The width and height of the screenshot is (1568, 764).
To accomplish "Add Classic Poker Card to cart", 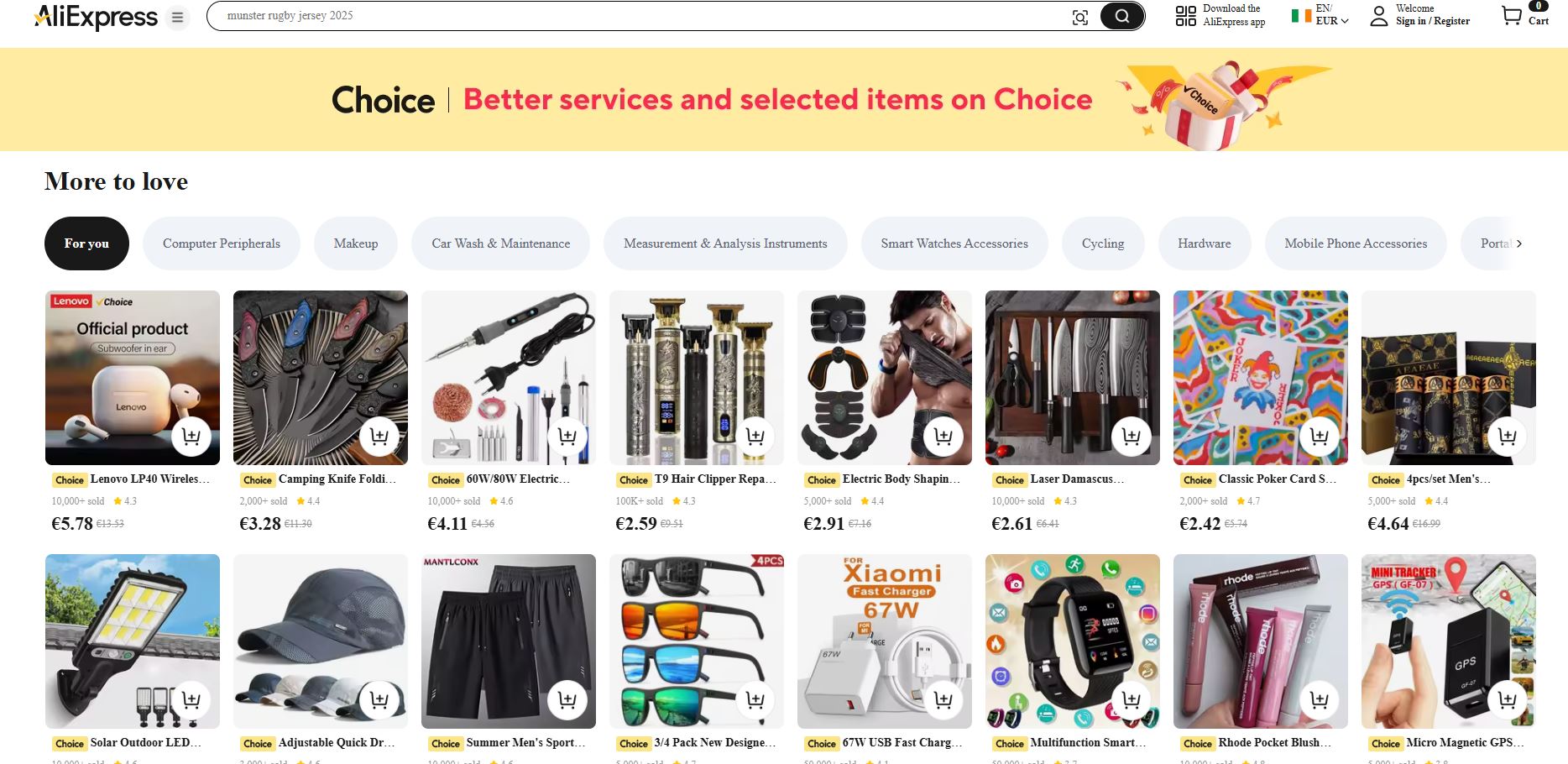I will click(x=1320, y=437).
